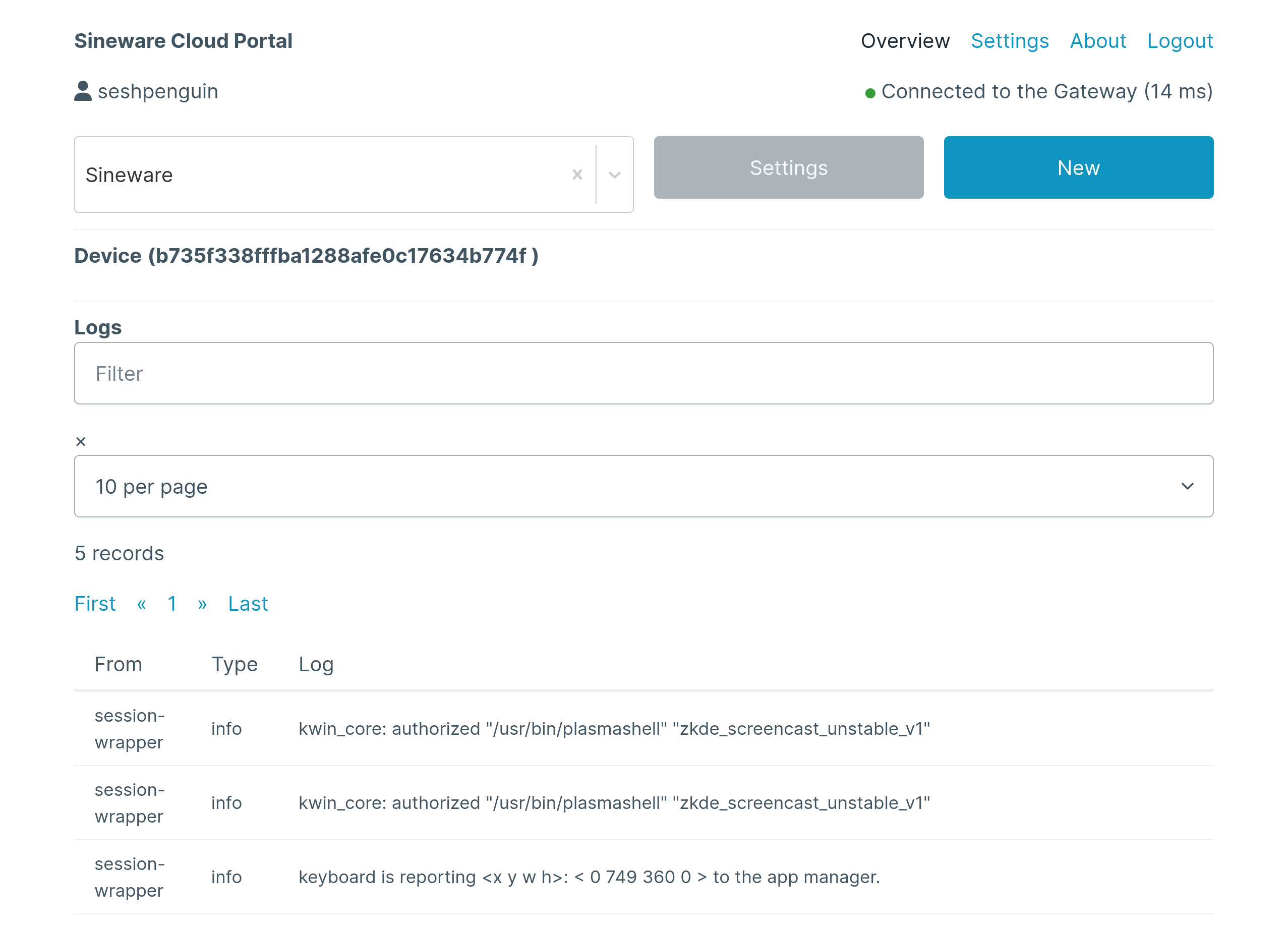Click the Filter input field for logs

(643, 373)
